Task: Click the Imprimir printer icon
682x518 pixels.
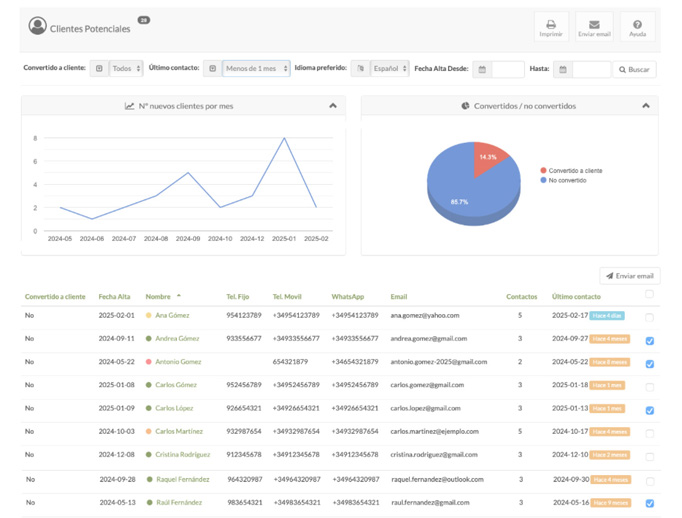Action: 550,24
